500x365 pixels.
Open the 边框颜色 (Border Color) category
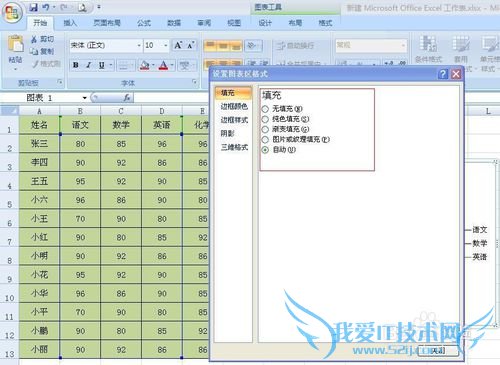pyautogui.click(x=233, y=107)
